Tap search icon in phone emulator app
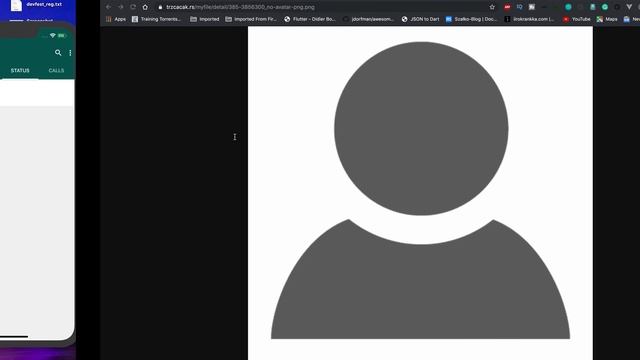This screenshot has height=360, width=640. click(x=58, y=53)
